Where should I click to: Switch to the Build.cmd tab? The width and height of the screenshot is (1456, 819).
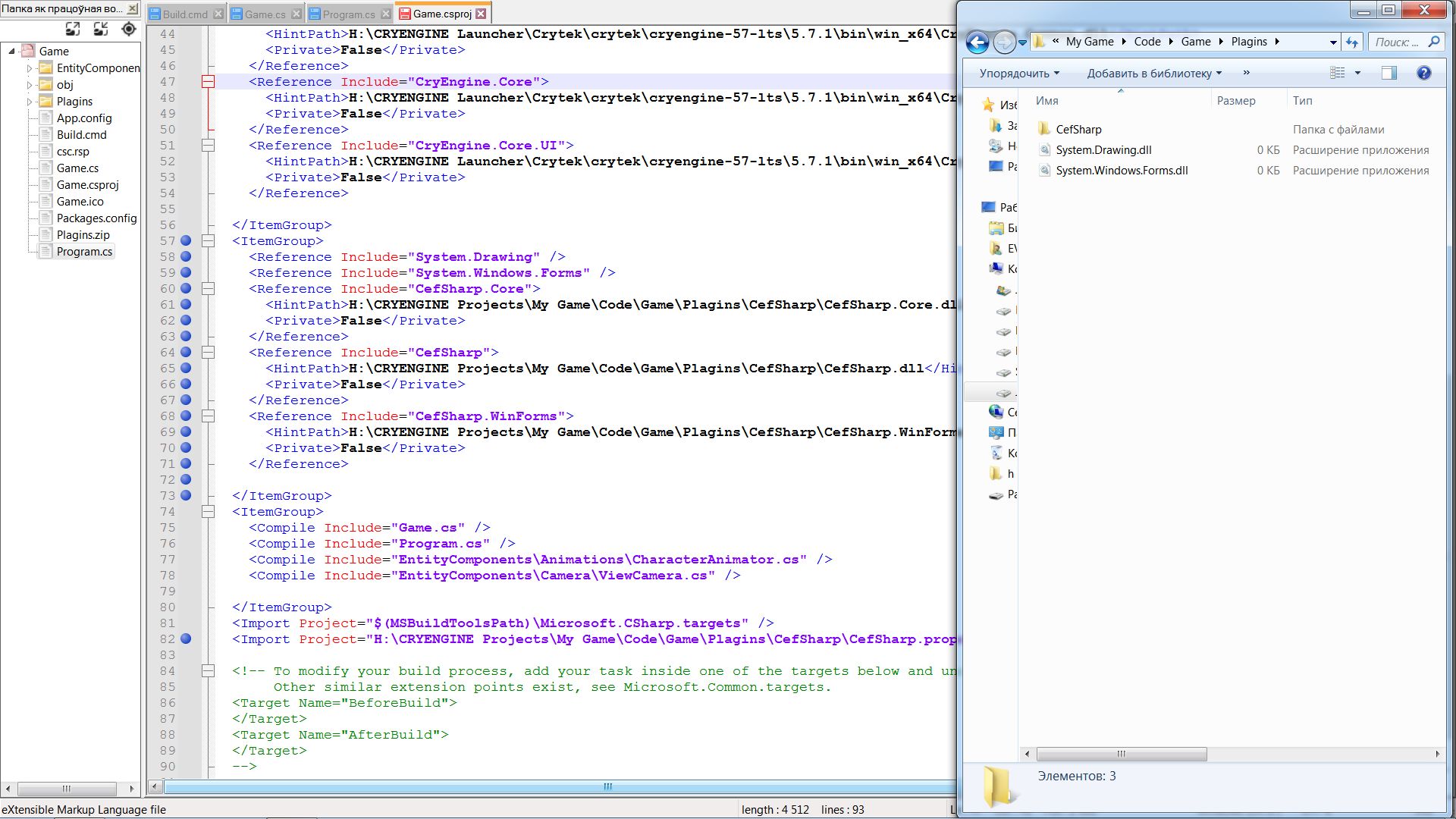point(184,14)
